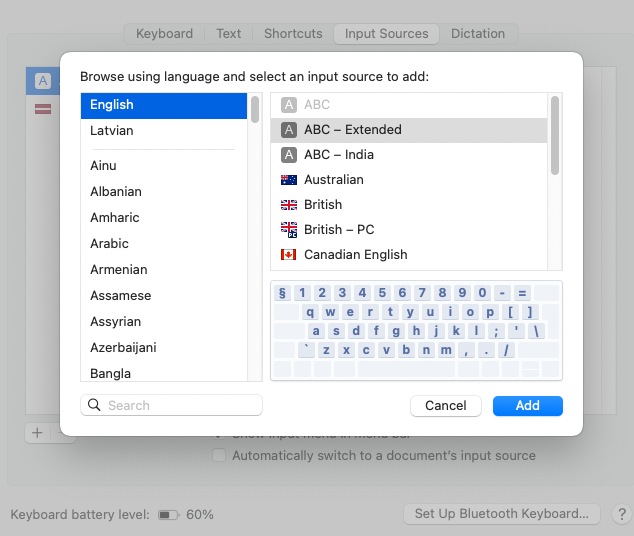This screenshot has width=634, height=536.
Task: Switch to the Text tab
Action: pos(228,34)
